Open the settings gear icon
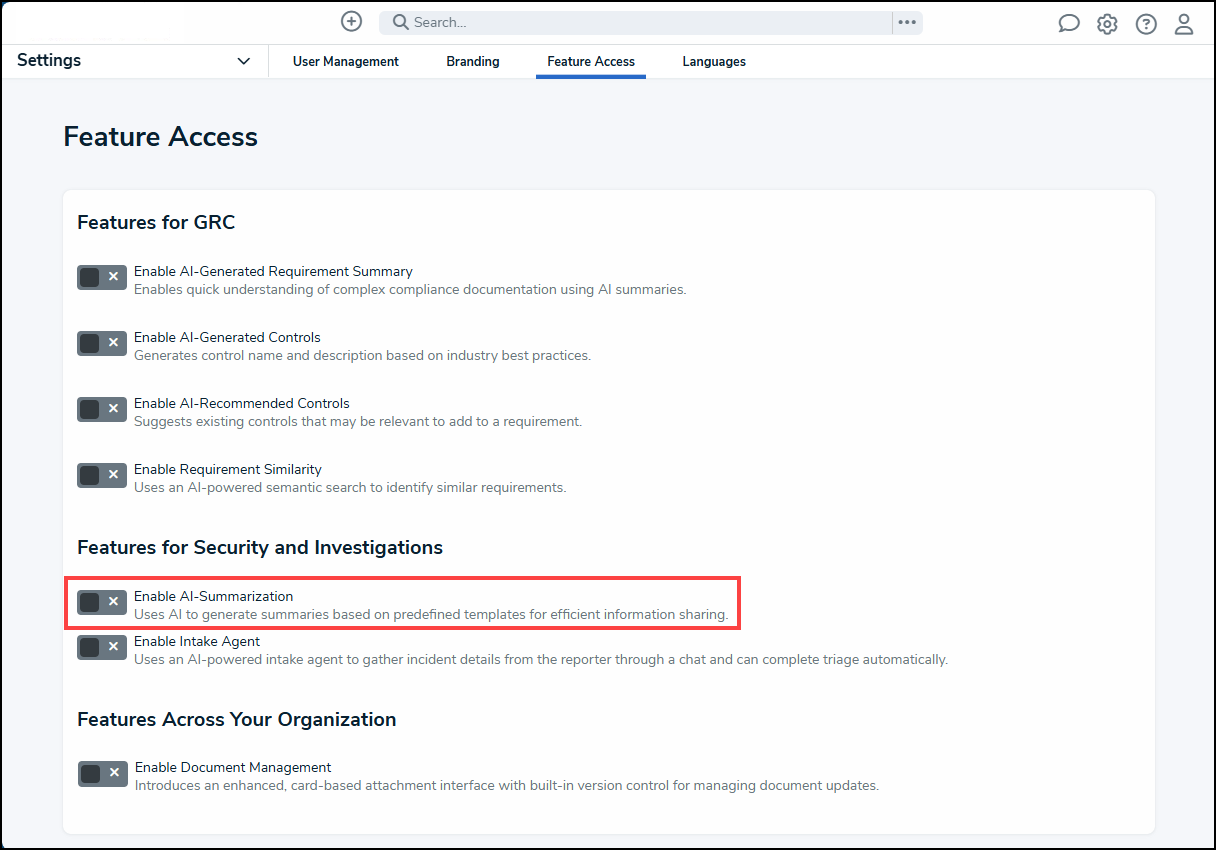Image resolution: width=1216 pixels, height=850 pixels. pyautogui.click(x=1107, y=24)
